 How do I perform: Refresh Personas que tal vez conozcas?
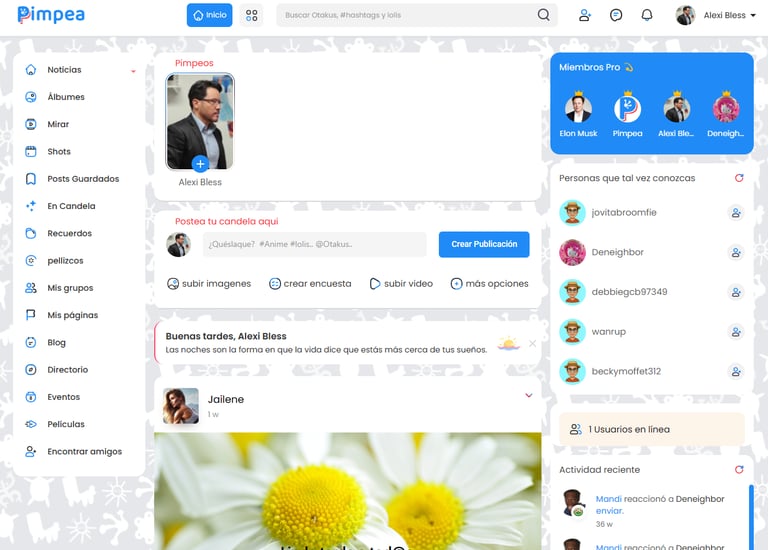(739, 178)
